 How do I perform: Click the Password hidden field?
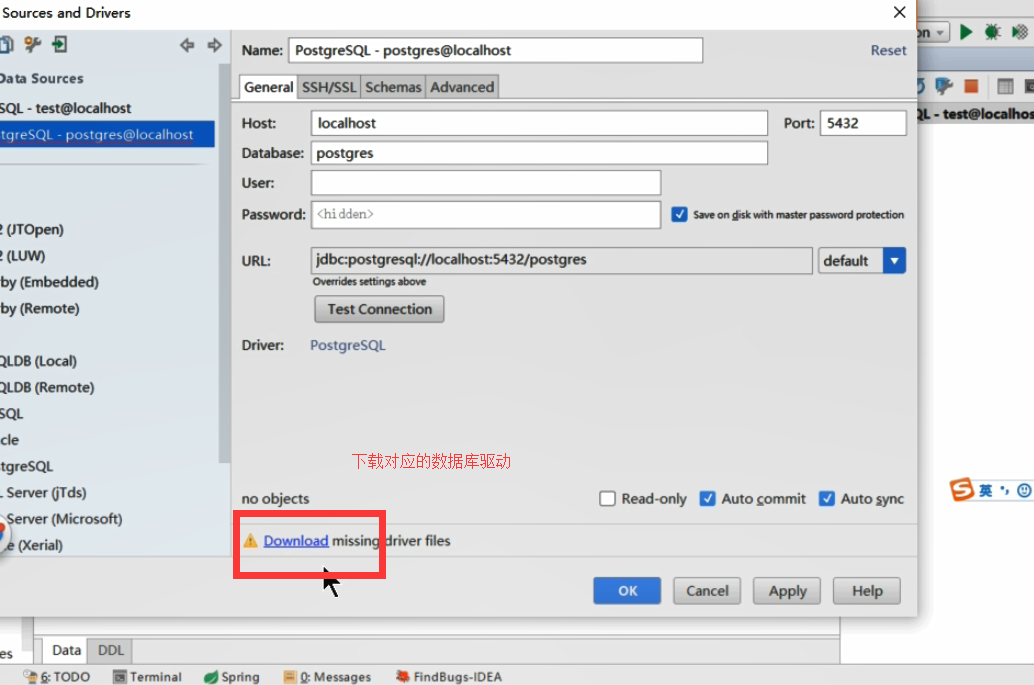point(486,214)
